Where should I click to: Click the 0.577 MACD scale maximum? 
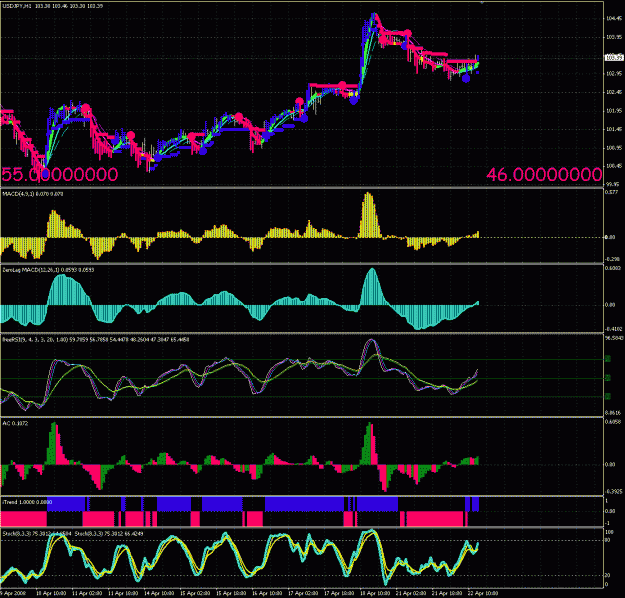point(612,192)
